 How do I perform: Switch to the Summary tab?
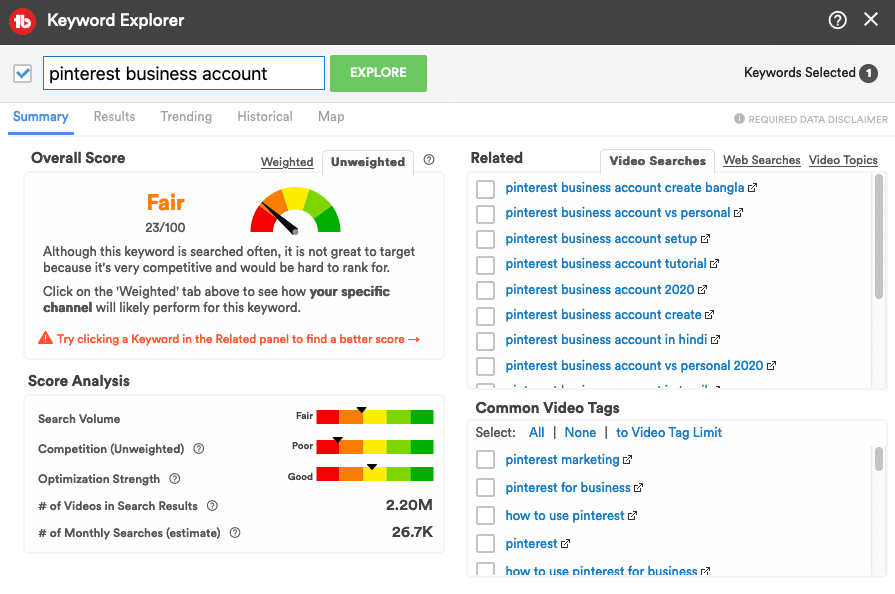[41, 117]
